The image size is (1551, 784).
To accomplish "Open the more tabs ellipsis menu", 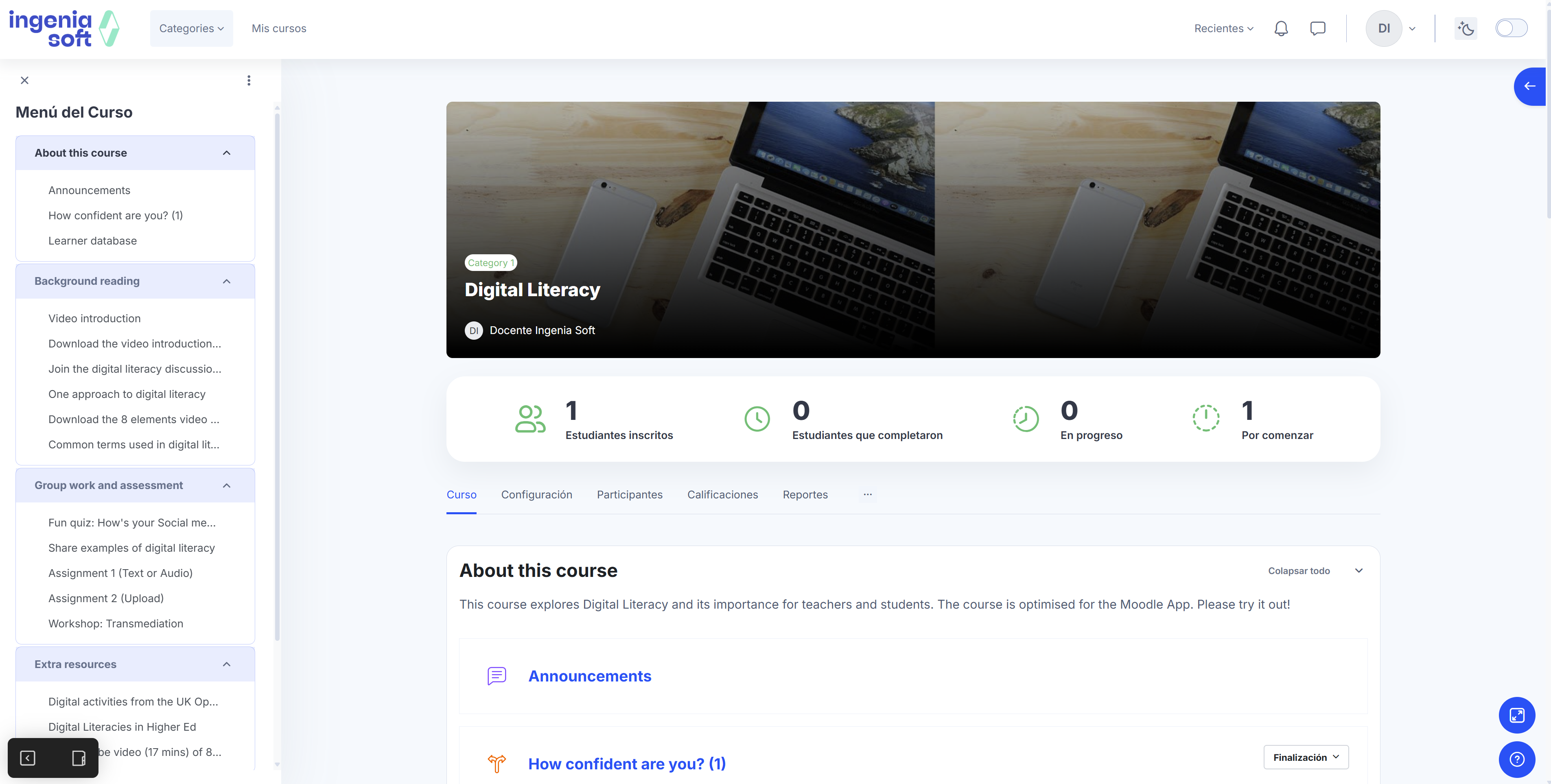I will 867,495.
